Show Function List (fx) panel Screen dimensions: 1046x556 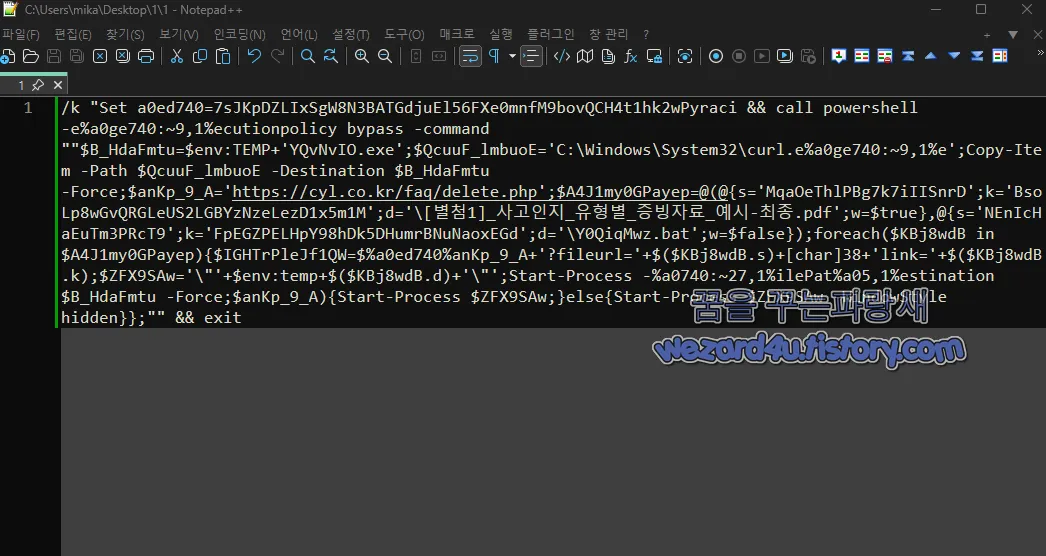[x=631, y=56]
